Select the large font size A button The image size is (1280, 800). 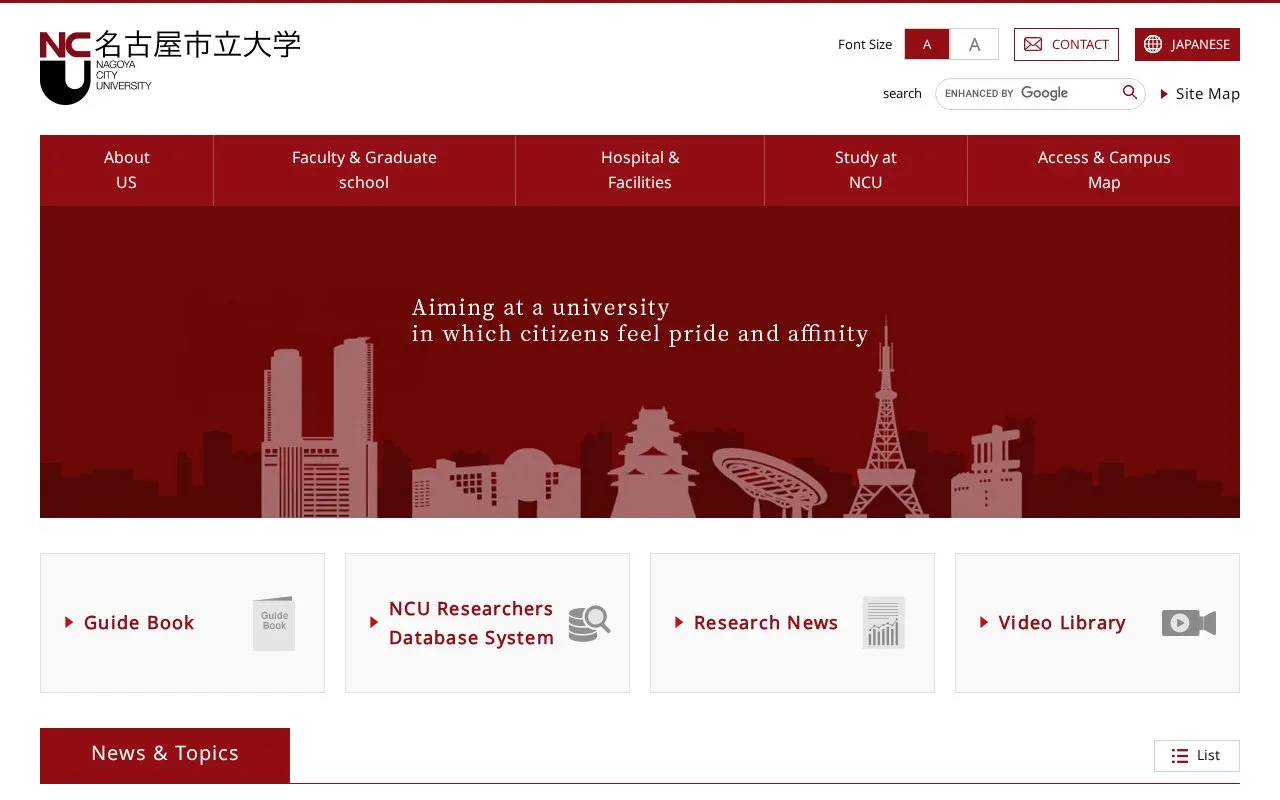click(974, 44)
